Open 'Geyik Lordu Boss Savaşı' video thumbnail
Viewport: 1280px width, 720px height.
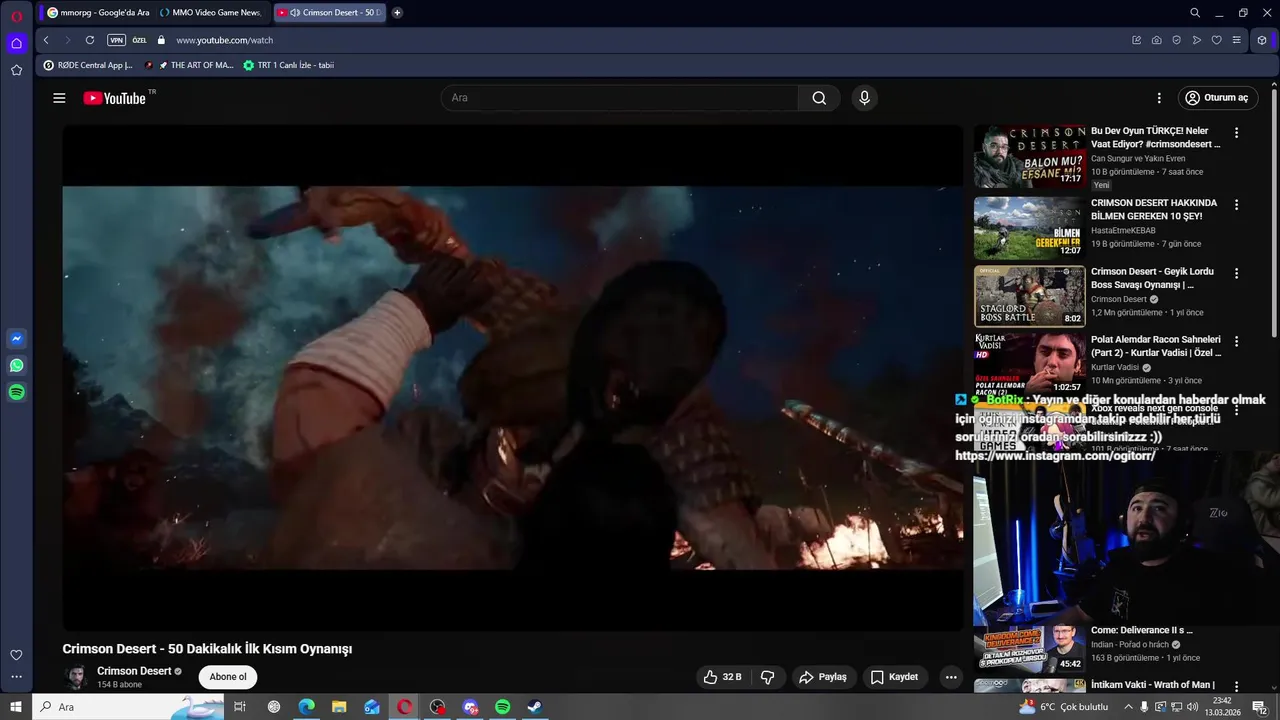tap(1030, 296)
